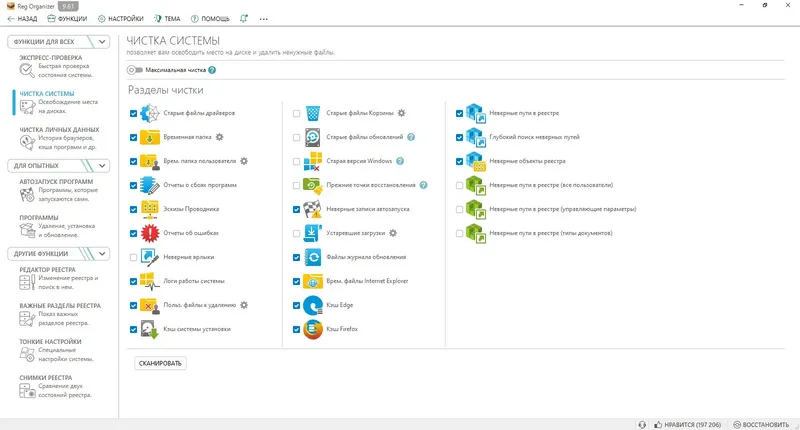Open Чистка личных данных in sidebar
Image resolution: width=800 pixels, height=430 pixels.
59,138
